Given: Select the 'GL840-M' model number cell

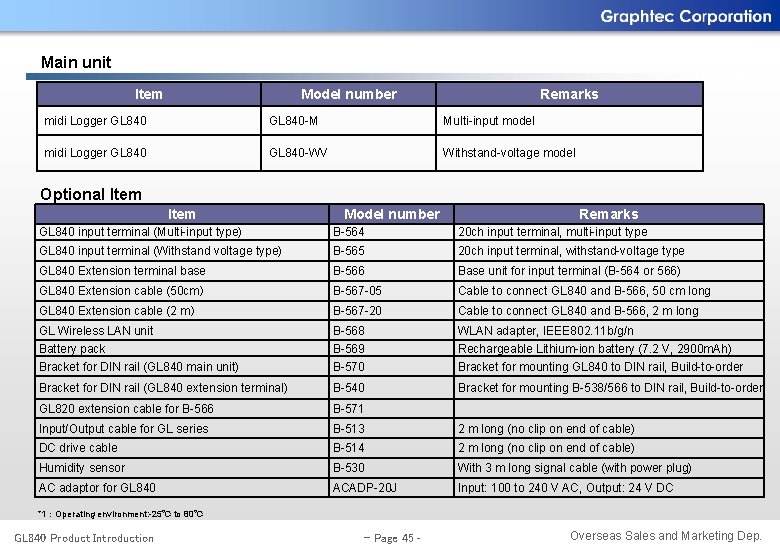Looking at the screenshot, I should point(348,121).
